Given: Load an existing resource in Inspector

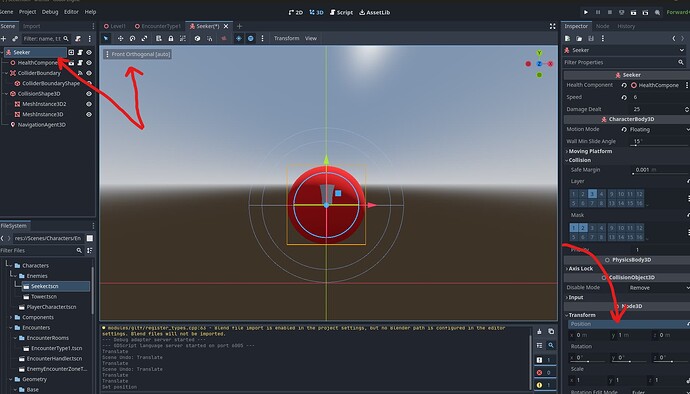Looking at the screenshot, I should (x=579, y=39).
